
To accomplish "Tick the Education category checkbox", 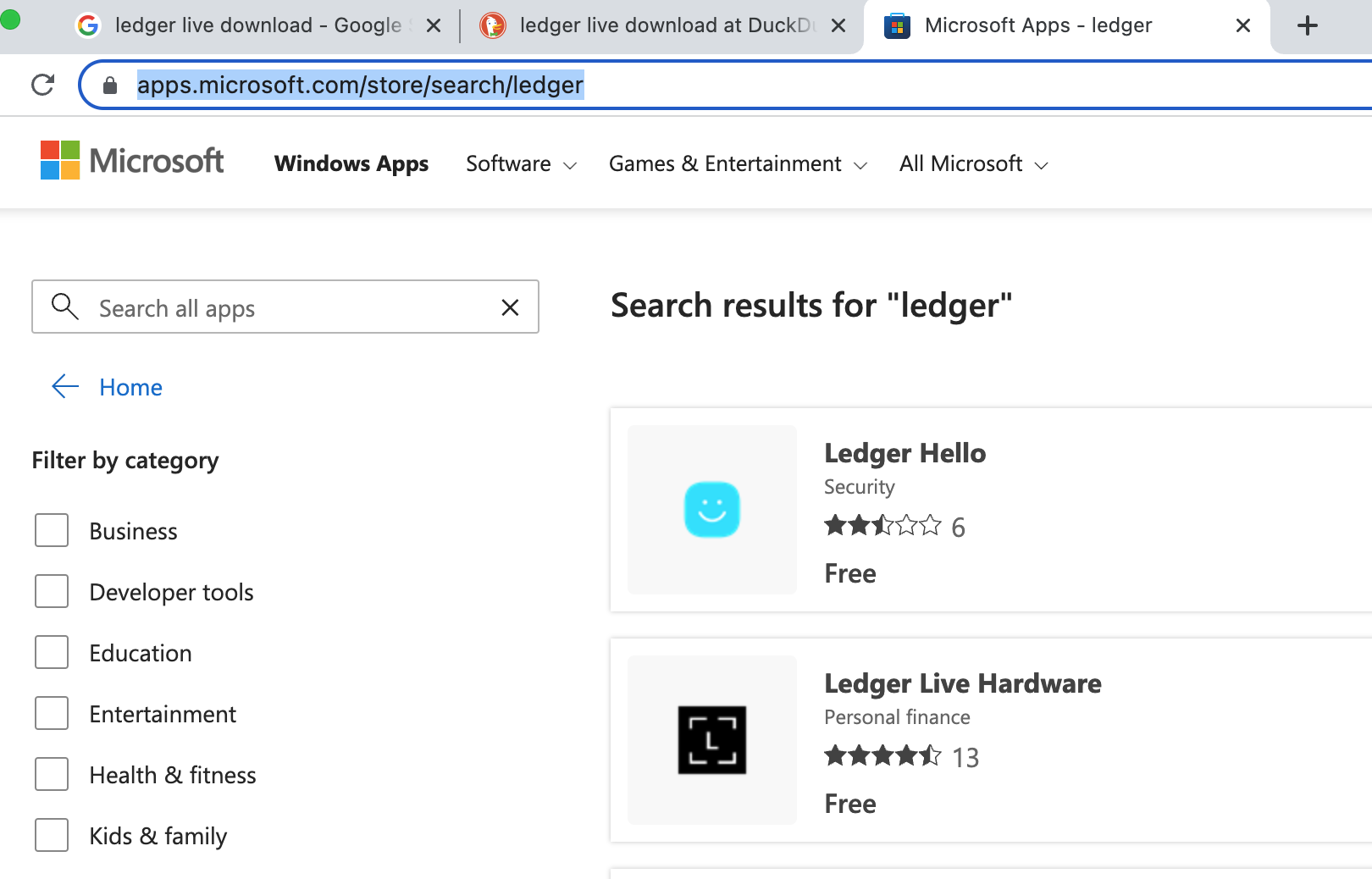I will click(x=52, y=652).
